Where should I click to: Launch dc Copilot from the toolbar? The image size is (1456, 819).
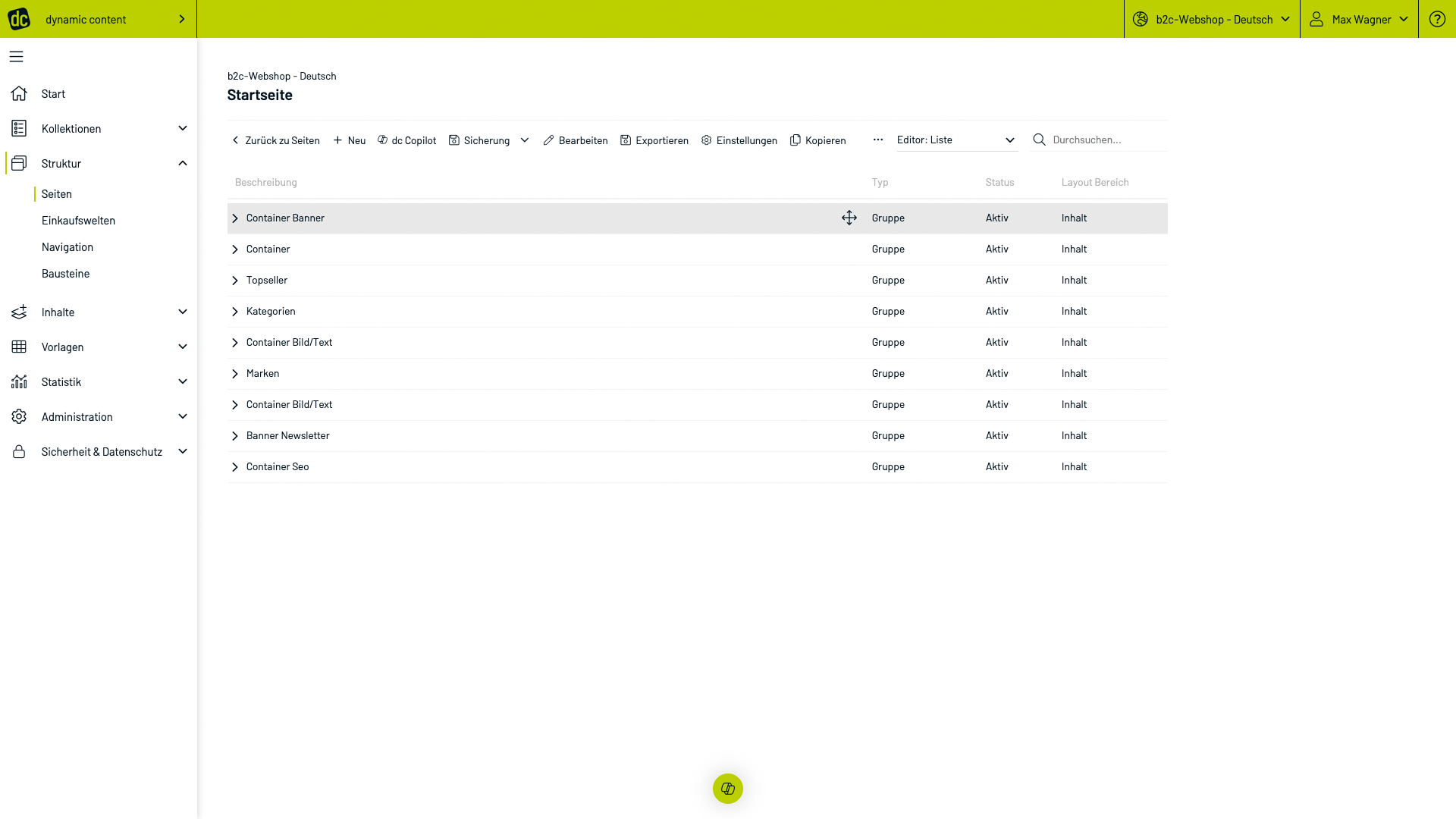(x=407, y=140)
